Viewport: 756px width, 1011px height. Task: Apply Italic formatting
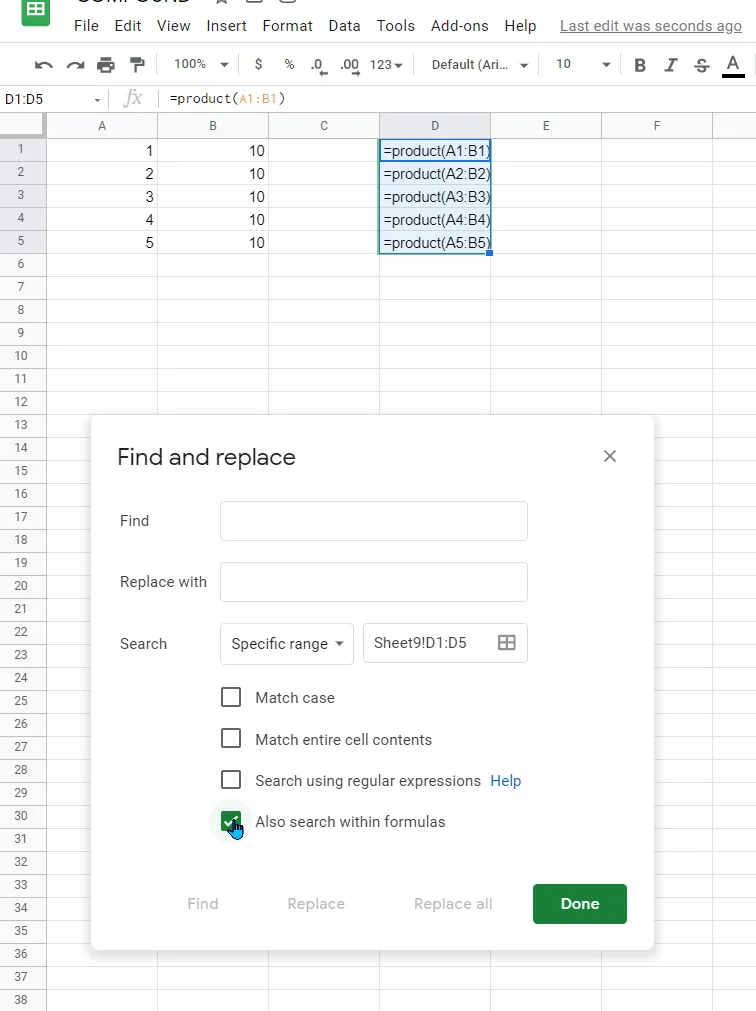pyautogui.click(x=671, y=65)
